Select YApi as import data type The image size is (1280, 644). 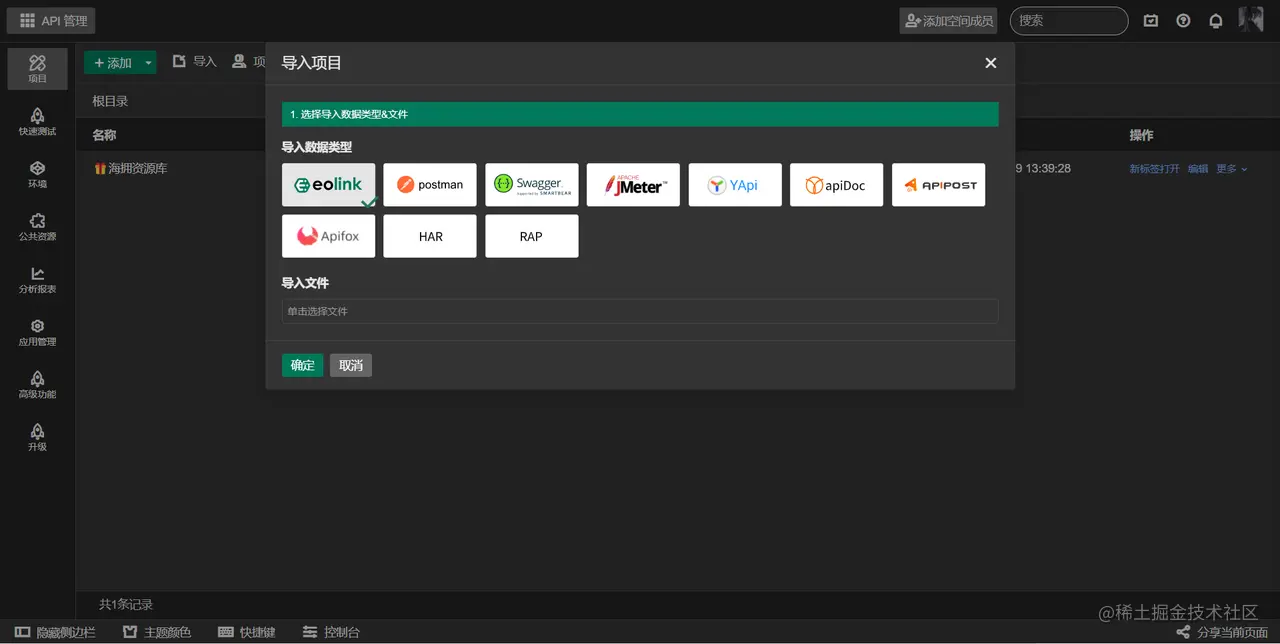pos(735,185)
